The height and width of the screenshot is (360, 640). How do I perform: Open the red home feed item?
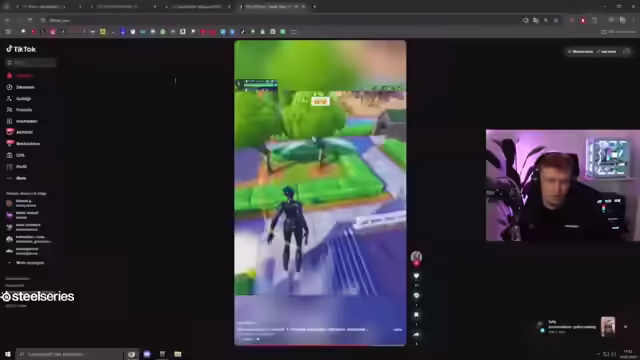click(20, 76)
